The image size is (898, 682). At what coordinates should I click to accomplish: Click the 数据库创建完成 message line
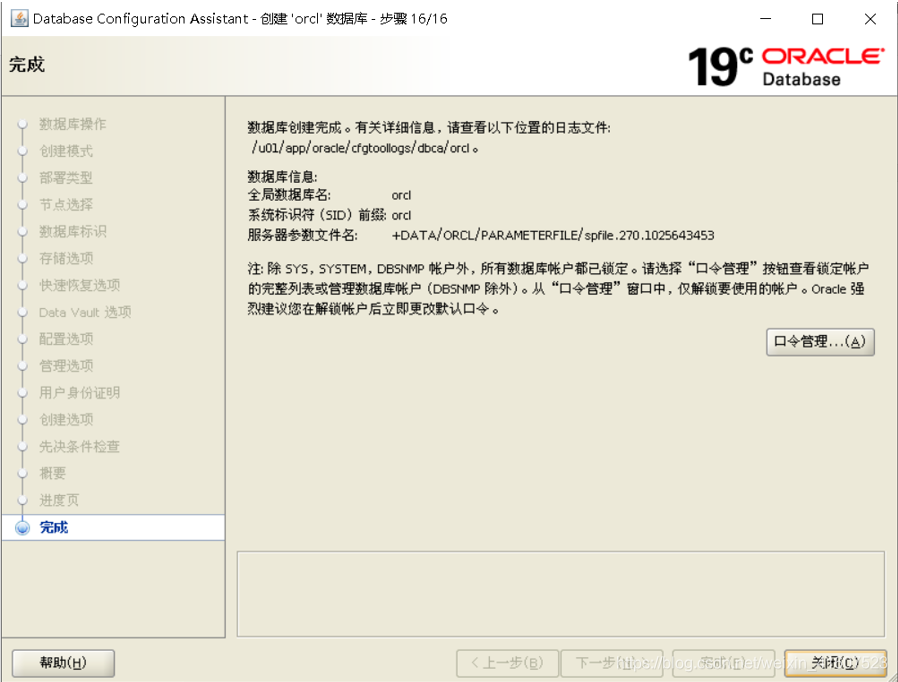(x=429, y=128)
